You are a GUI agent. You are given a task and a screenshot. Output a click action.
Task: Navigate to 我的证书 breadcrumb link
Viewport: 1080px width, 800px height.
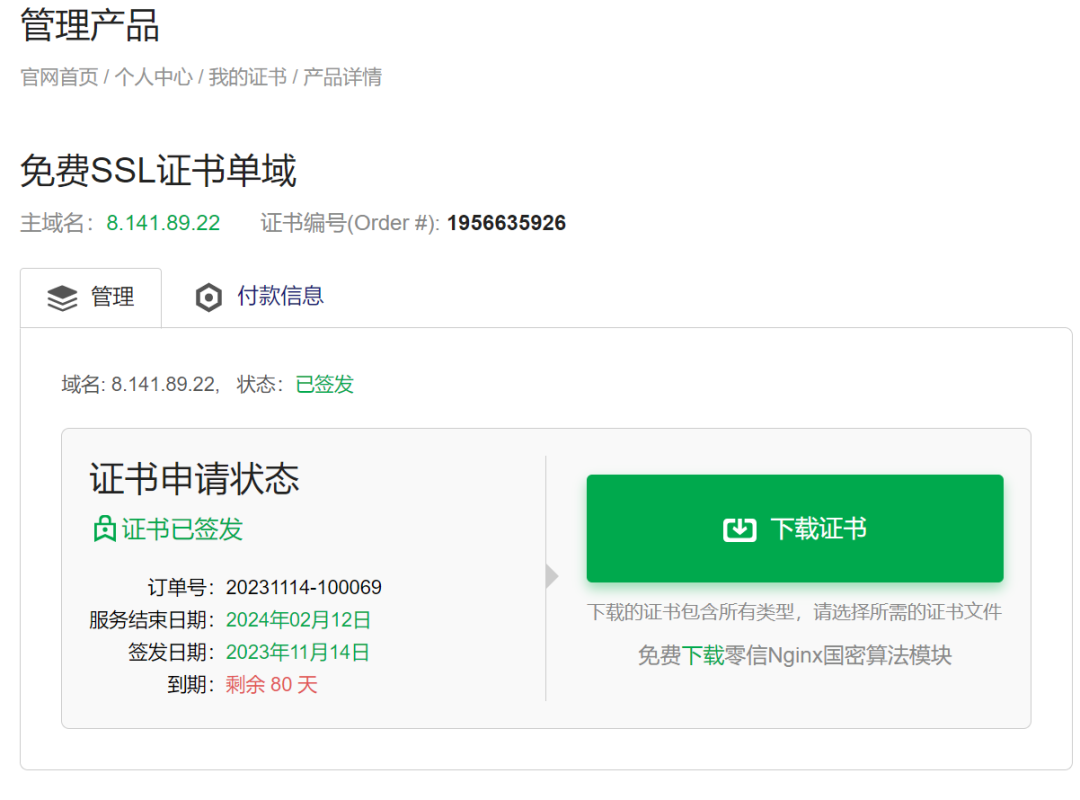[248, 77]
